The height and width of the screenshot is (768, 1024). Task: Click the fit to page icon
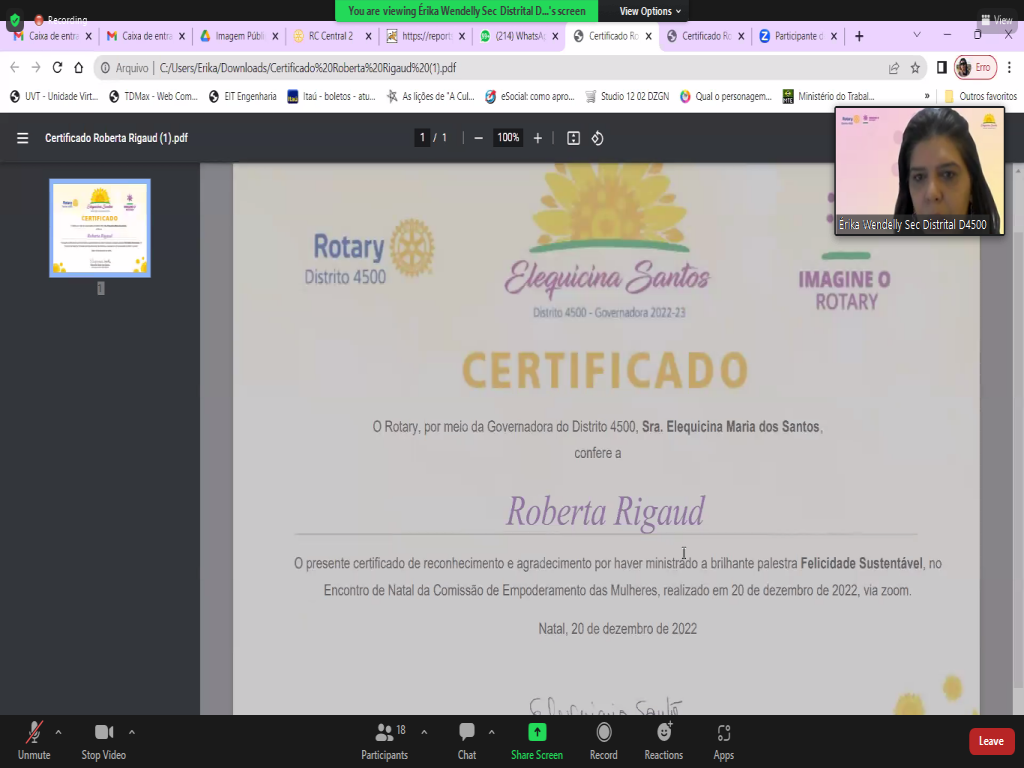[x=573, y=138]
